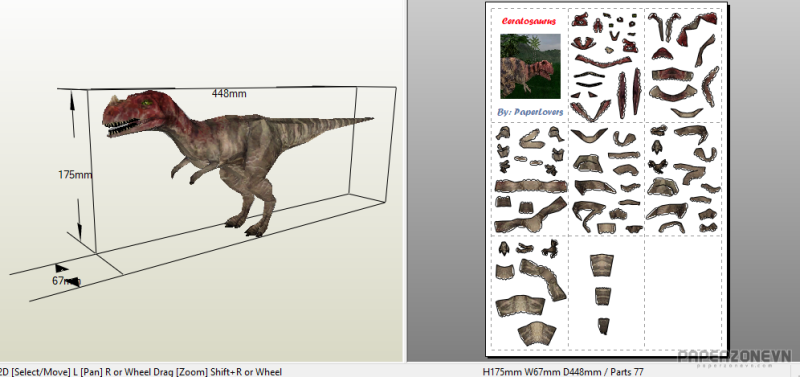Viewport: 800px width, 377px height.
Task: Click the By: PaperLovers credit text
Action: pos(530,112)
